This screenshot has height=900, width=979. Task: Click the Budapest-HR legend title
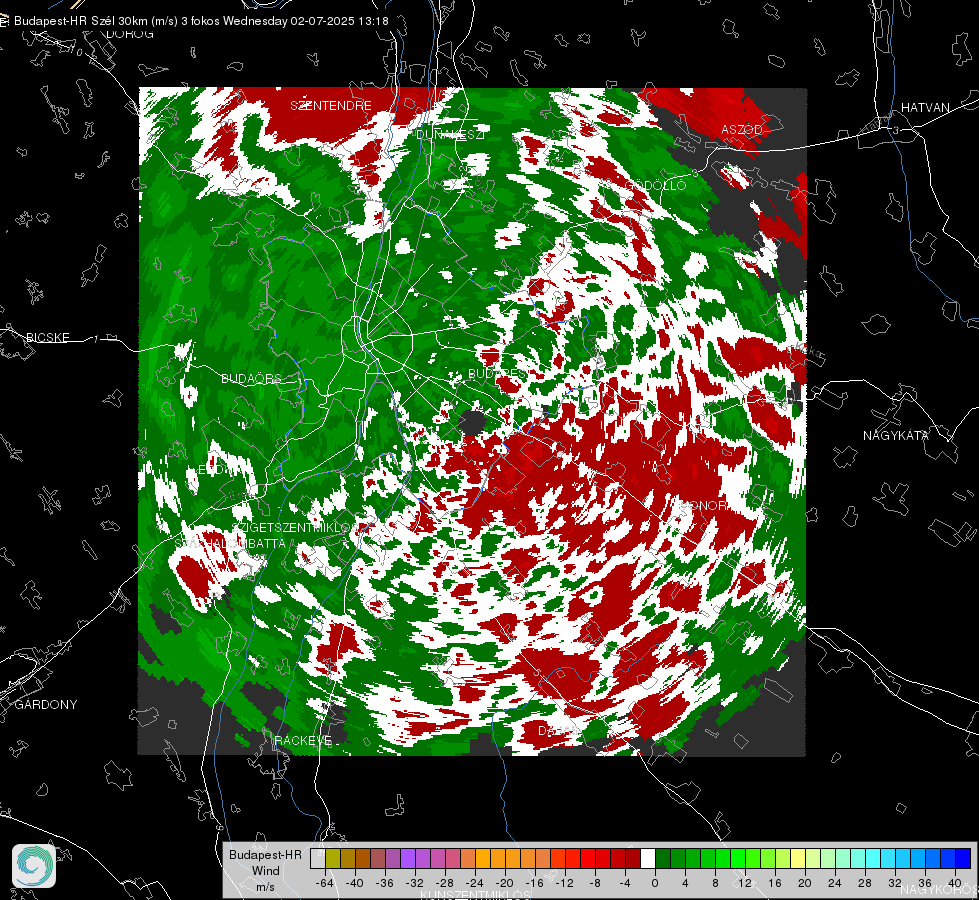[265, 854]
